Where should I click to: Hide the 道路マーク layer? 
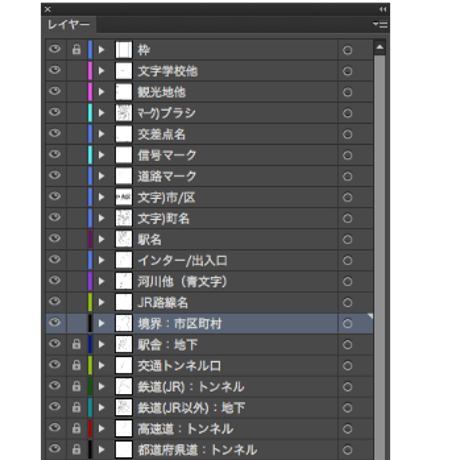55,175
